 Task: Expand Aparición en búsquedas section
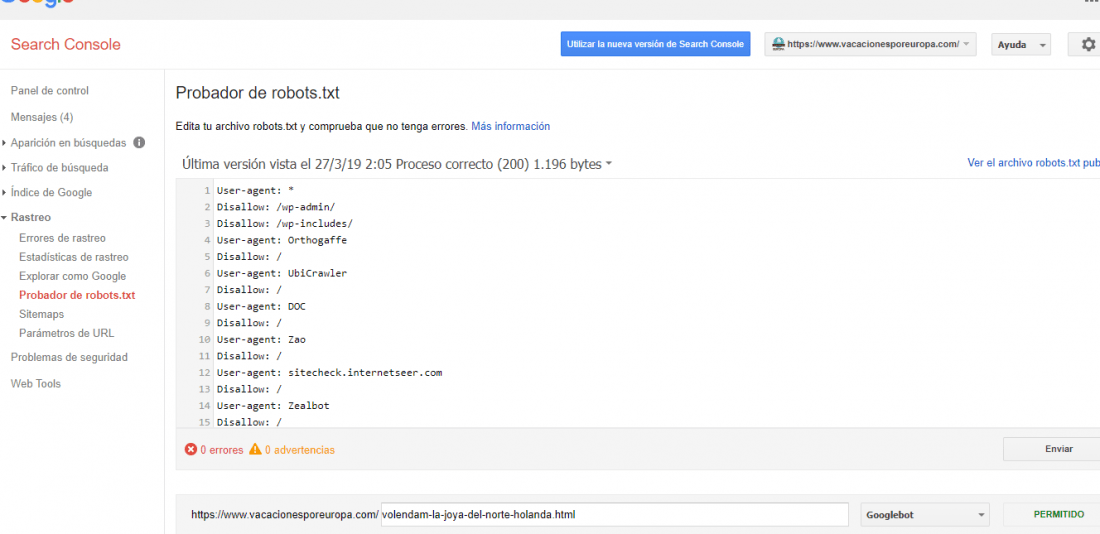click(69, 142)
